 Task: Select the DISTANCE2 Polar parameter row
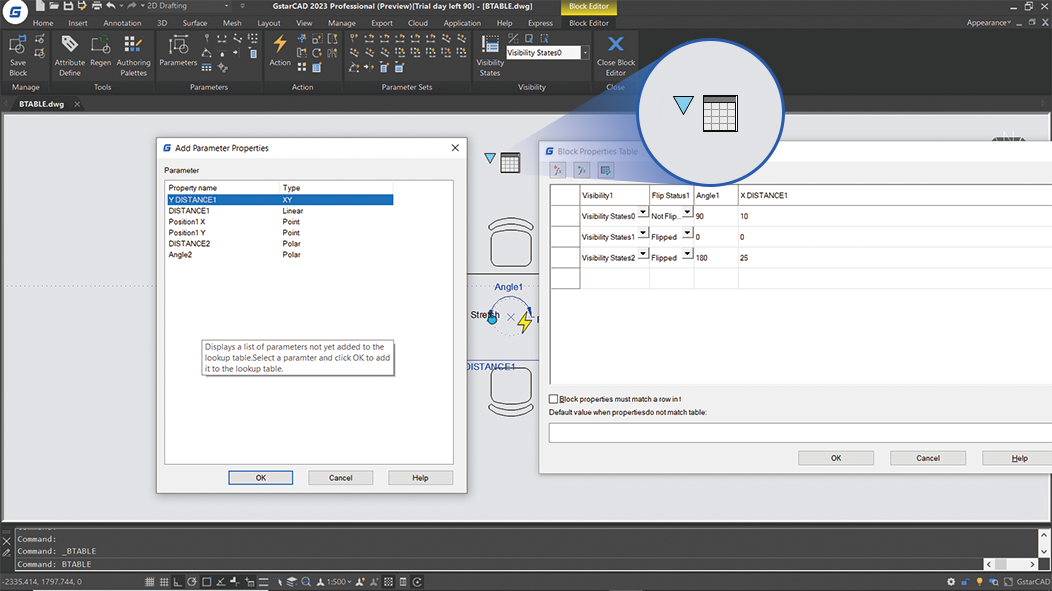(280, 244)
